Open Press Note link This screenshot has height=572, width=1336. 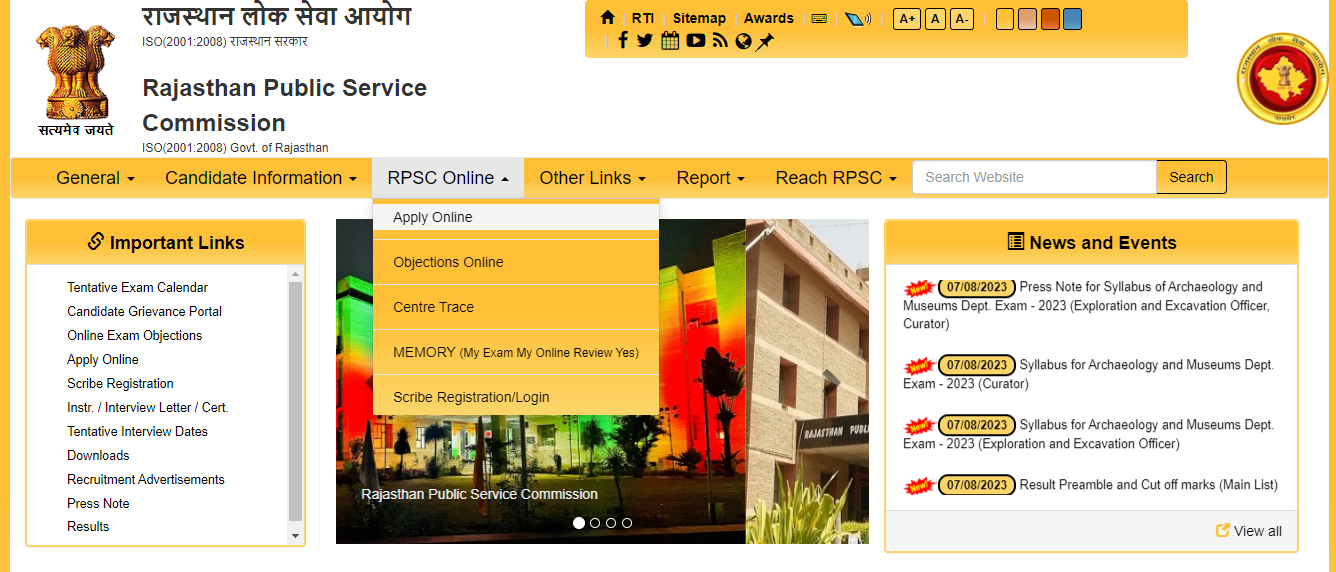(x=98, y=503)
